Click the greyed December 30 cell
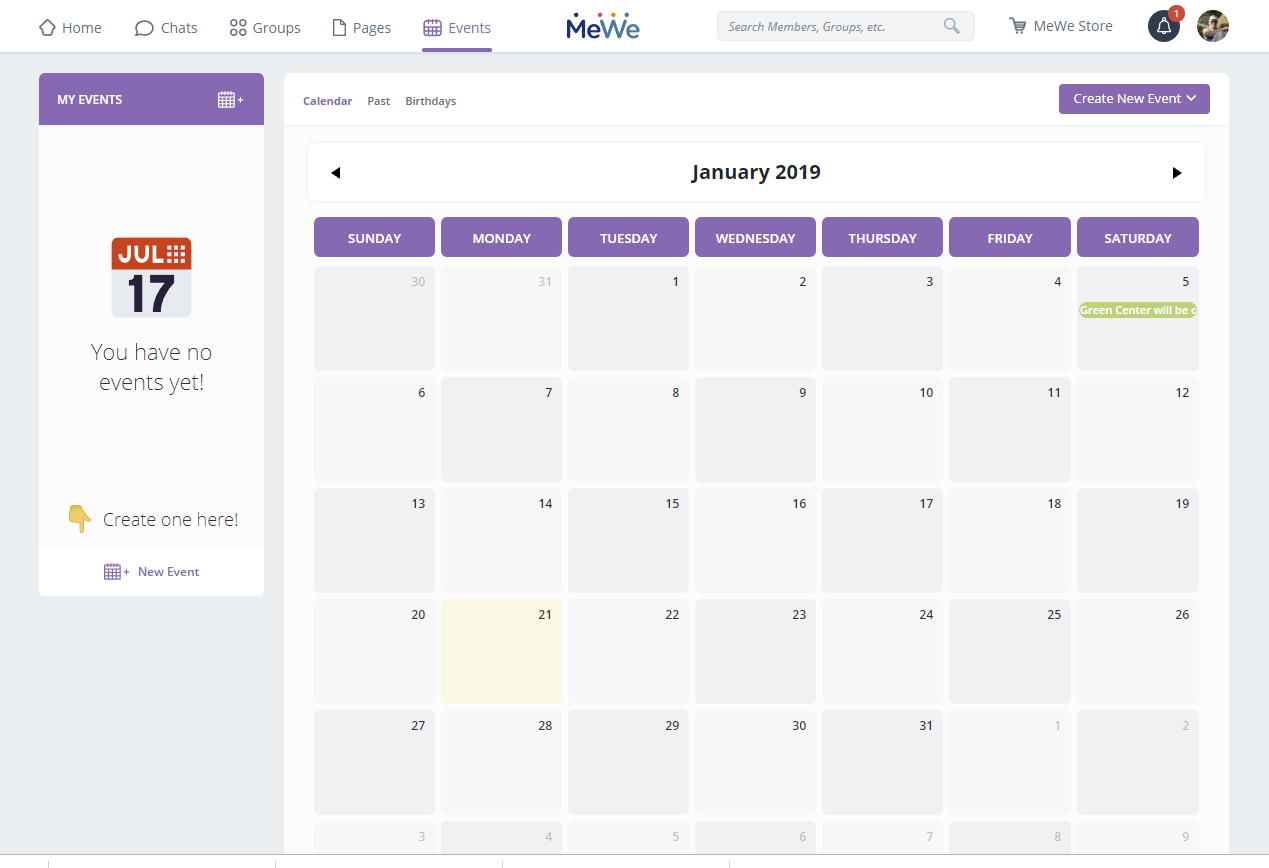This screenshot has height=868, width=1269. (x=374, y=318)
